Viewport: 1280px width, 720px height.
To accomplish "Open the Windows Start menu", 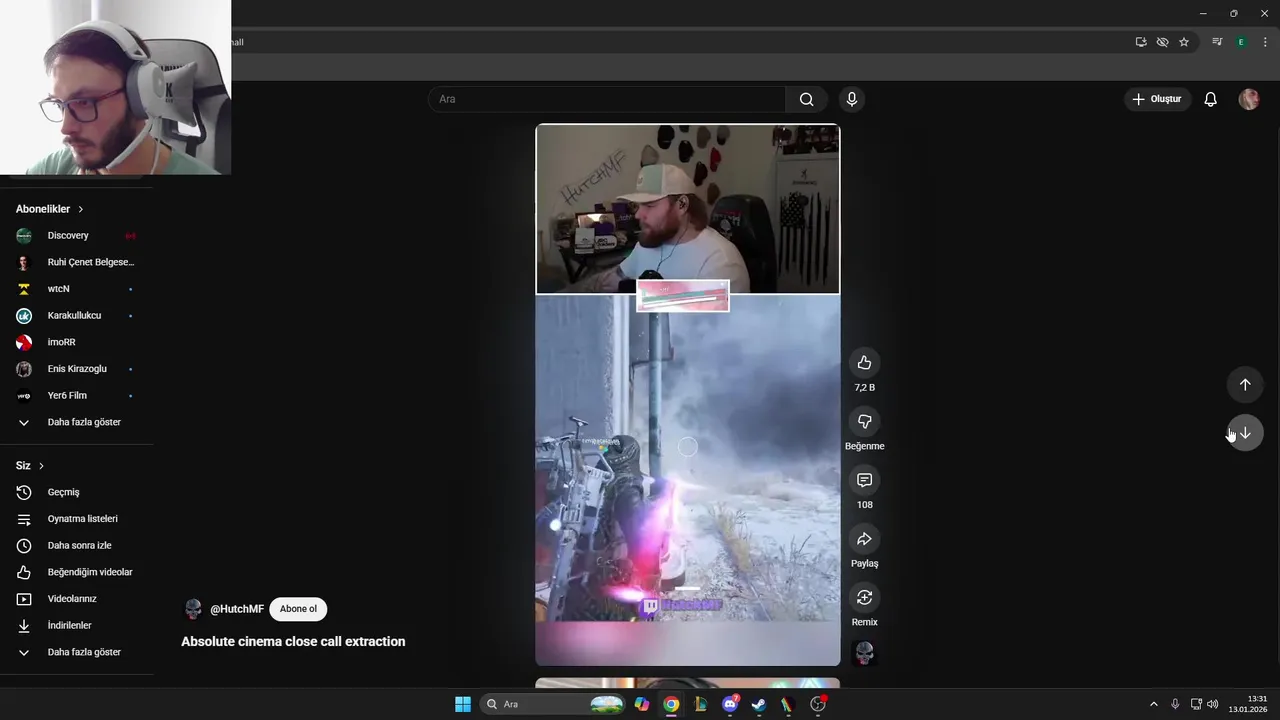I will pyautogui.click(x=463, y=704).
